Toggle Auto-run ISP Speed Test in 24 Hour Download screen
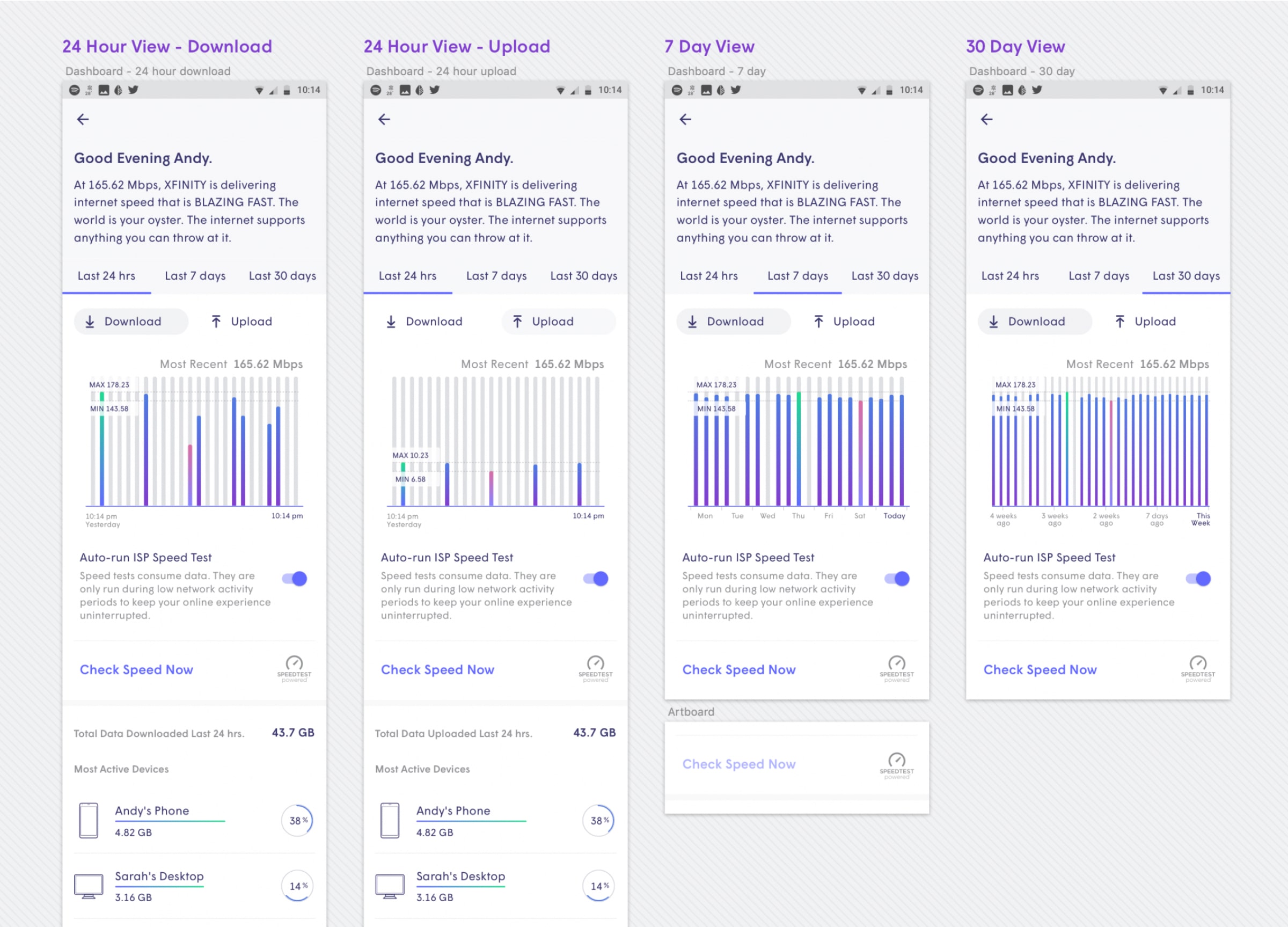 (x=295, y=579)
